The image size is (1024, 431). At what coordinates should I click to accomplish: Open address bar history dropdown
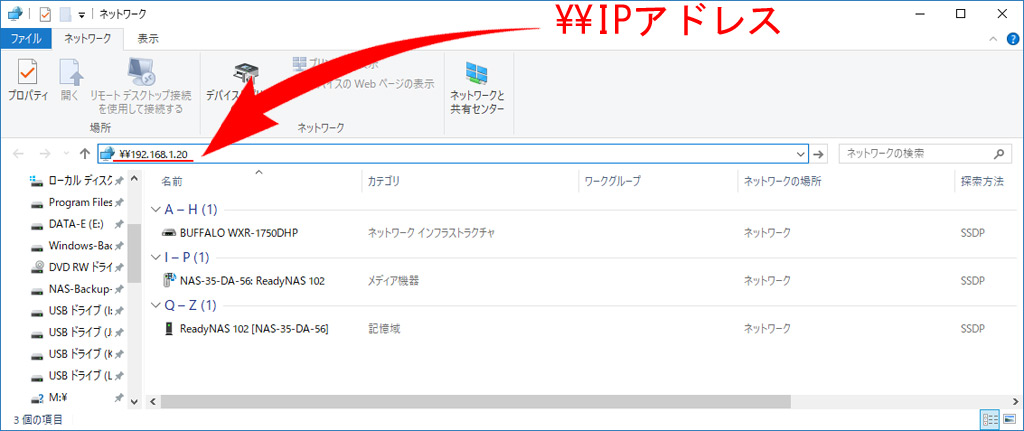click(x=801, y=154)
